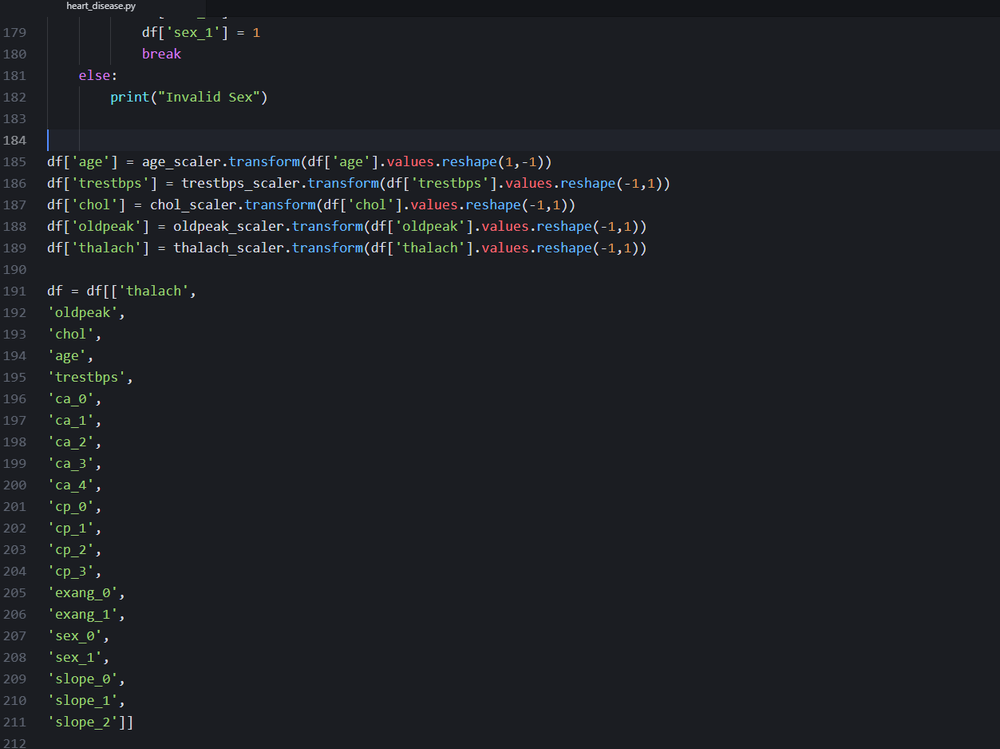Click line number 184 in the gutter
Screen dimensions: 1000x749
[x=15, y=140]
